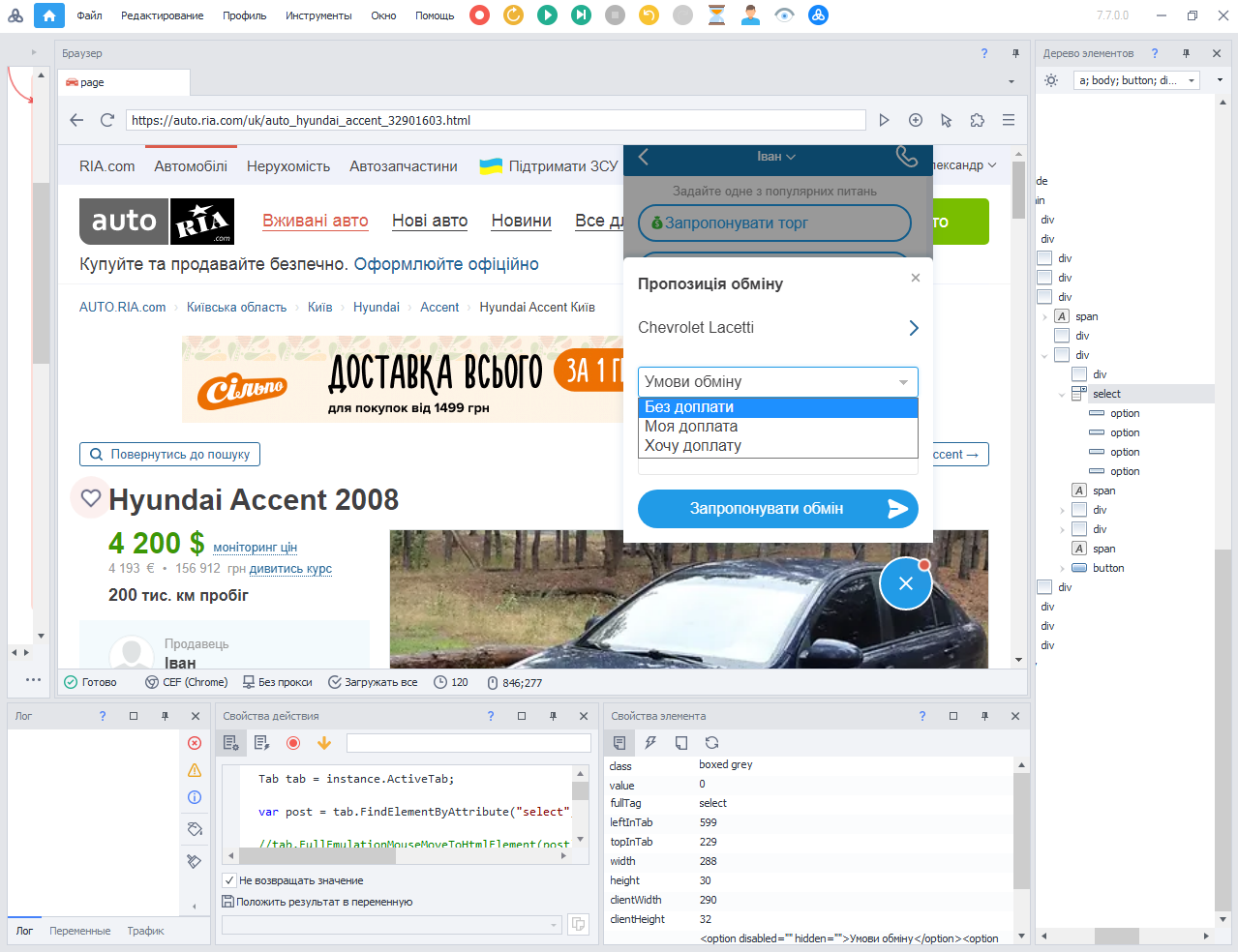Click the Сільпо delivery banner
This screenshot has width=1238, height=952.
point(403,379)
